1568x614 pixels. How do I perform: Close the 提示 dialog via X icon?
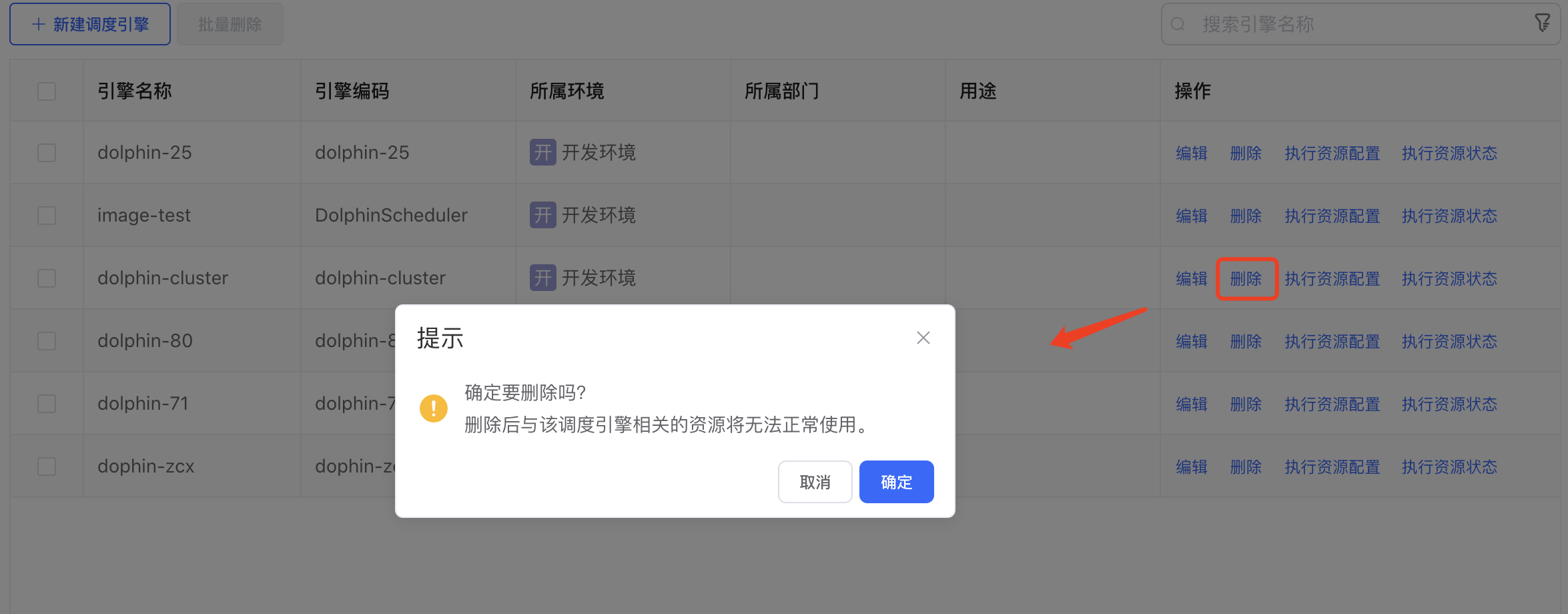[923, 337]
